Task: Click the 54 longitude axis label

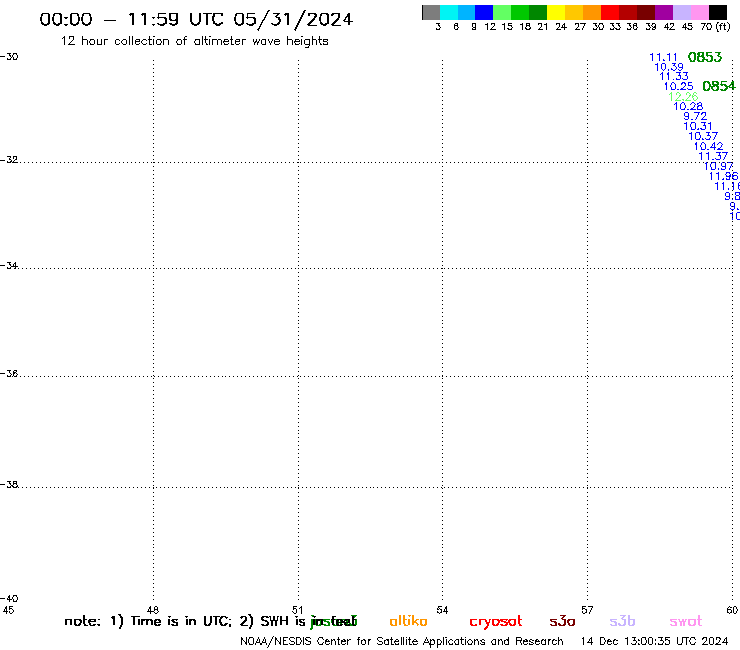Action: 442,610
